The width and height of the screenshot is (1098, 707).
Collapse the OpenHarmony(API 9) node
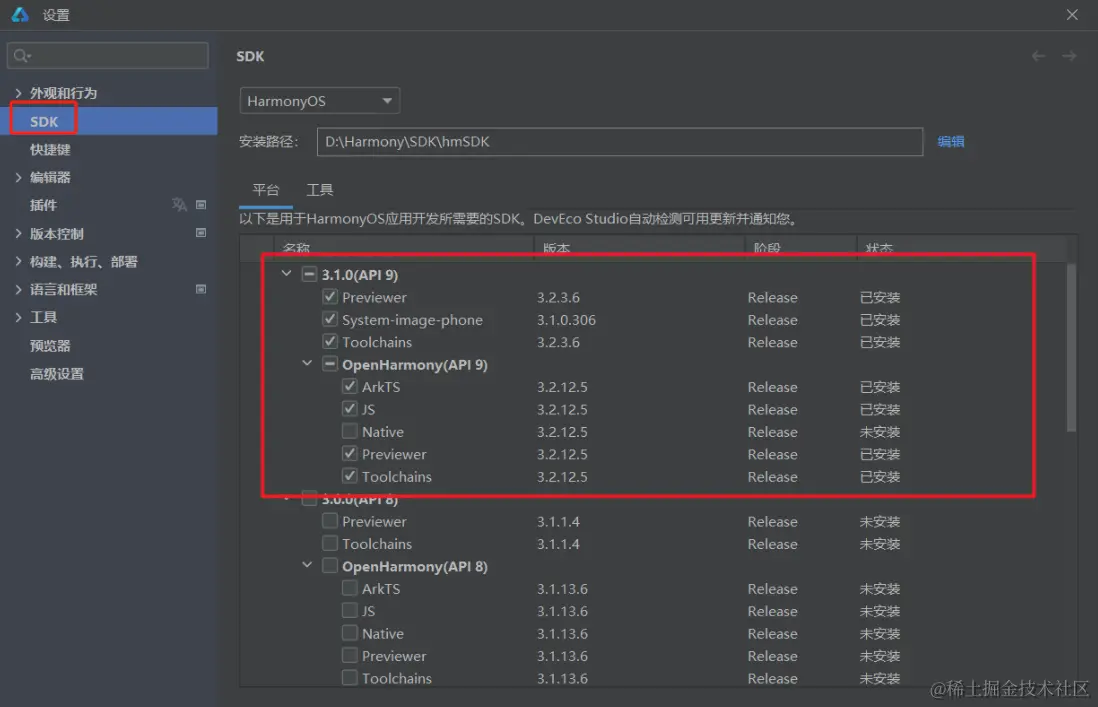click(307, 363)
